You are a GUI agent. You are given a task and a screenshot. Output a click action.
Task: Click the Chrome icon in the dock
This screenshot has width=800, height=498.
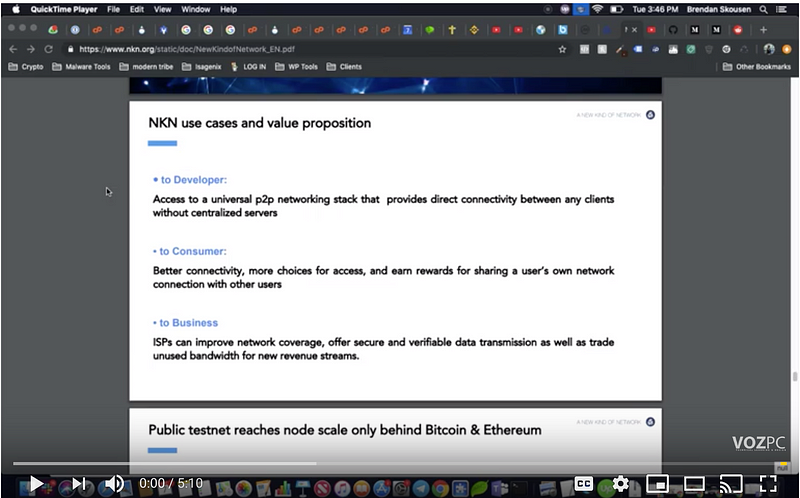click(441, 488)
